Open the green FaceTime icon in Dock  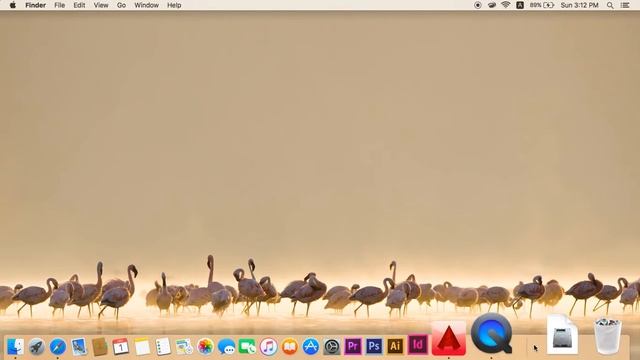(247, 347)
